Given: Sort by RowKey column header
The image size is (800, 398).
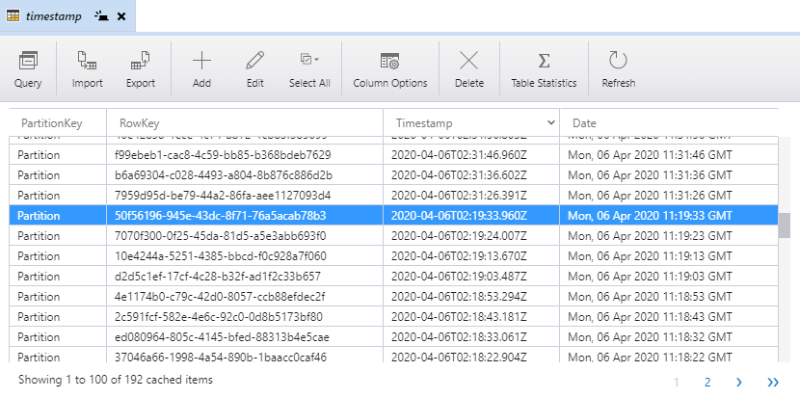Looking at the screenshot, I should pos(245,123).
